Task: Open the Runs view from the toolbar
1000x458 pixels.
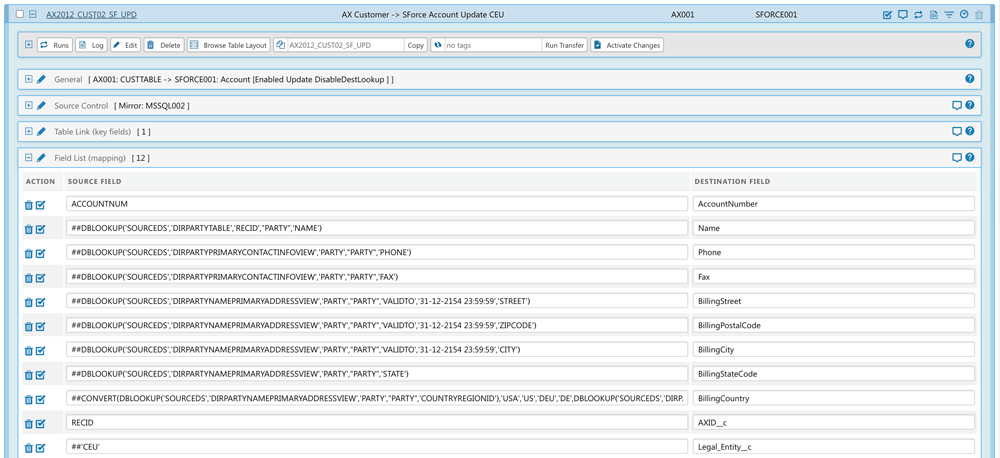Action: coord(54,45)
